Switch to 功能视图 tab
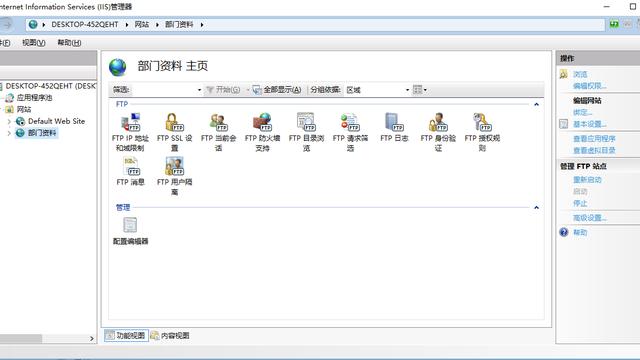Screen dimensions: 640x360 [x=126, y=336]
